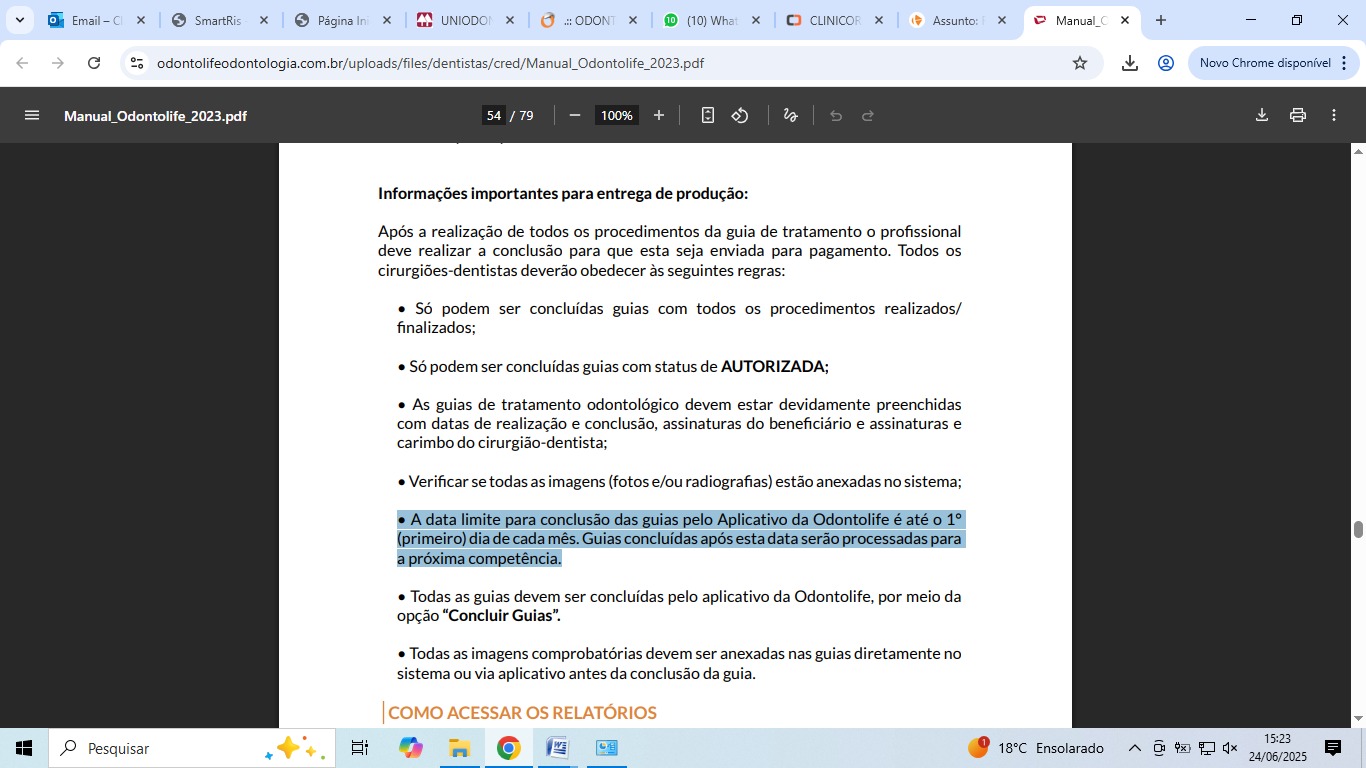Close the SmartRis tab

[x=263, y=20]
